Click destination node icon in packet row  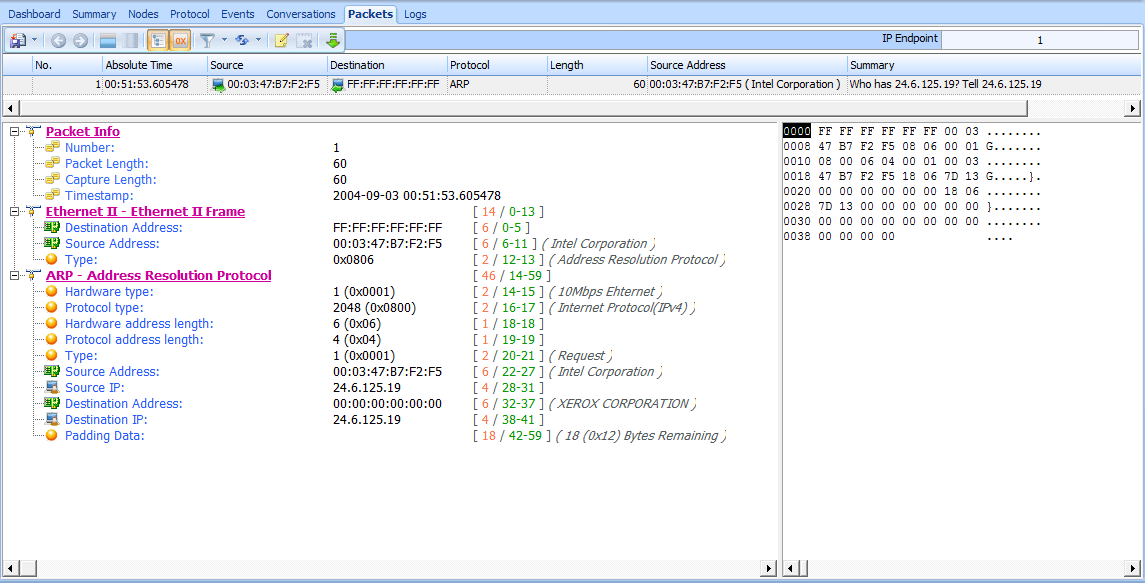click(x=337, y=85)
